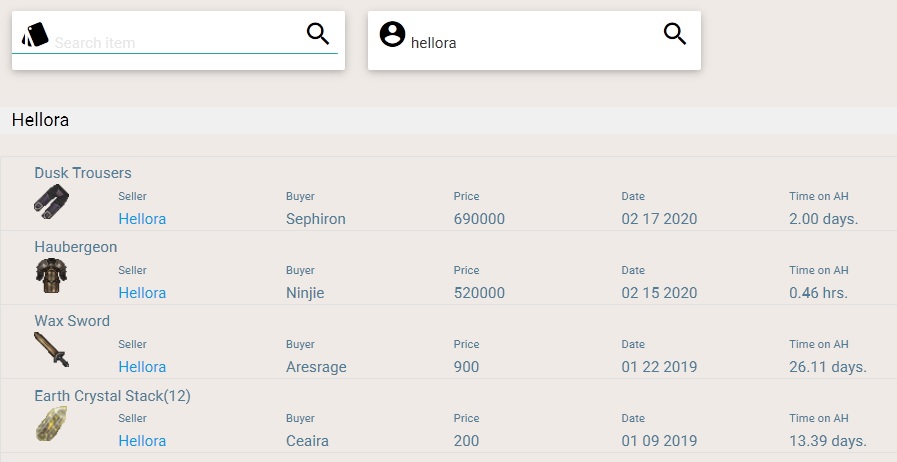Click seller Hellora in Dusk Trousers row
Viewport: 897px width, 462px height.
coord(142,219)
